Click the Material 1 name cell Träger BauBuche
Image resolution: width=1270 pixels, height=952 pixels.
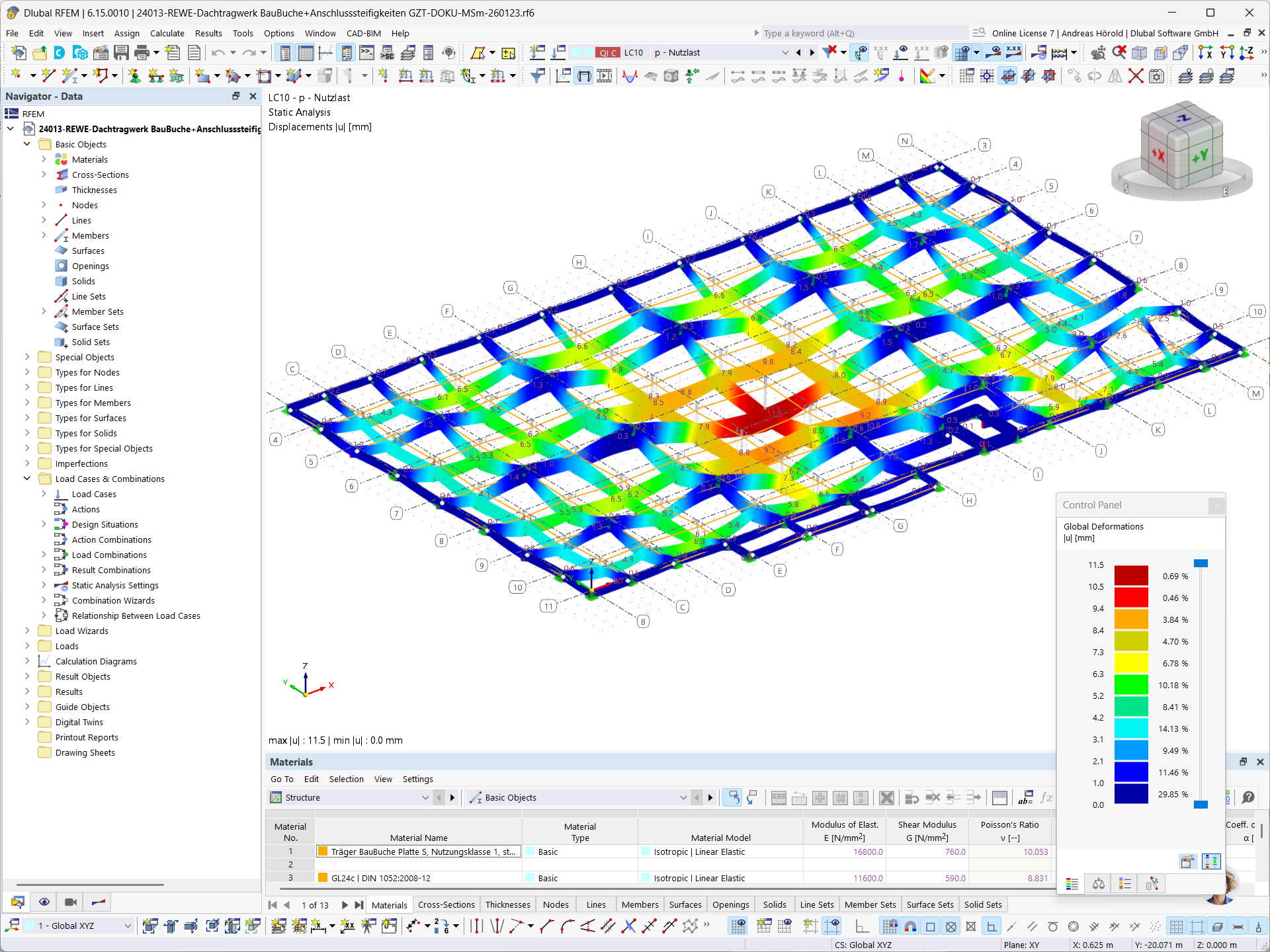click(x=419, y=852)
